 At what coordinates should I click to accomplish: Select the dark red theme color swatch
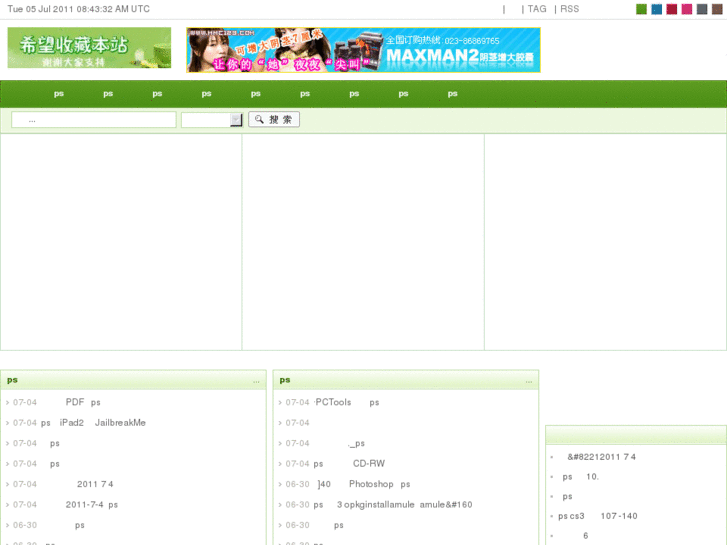672,9
